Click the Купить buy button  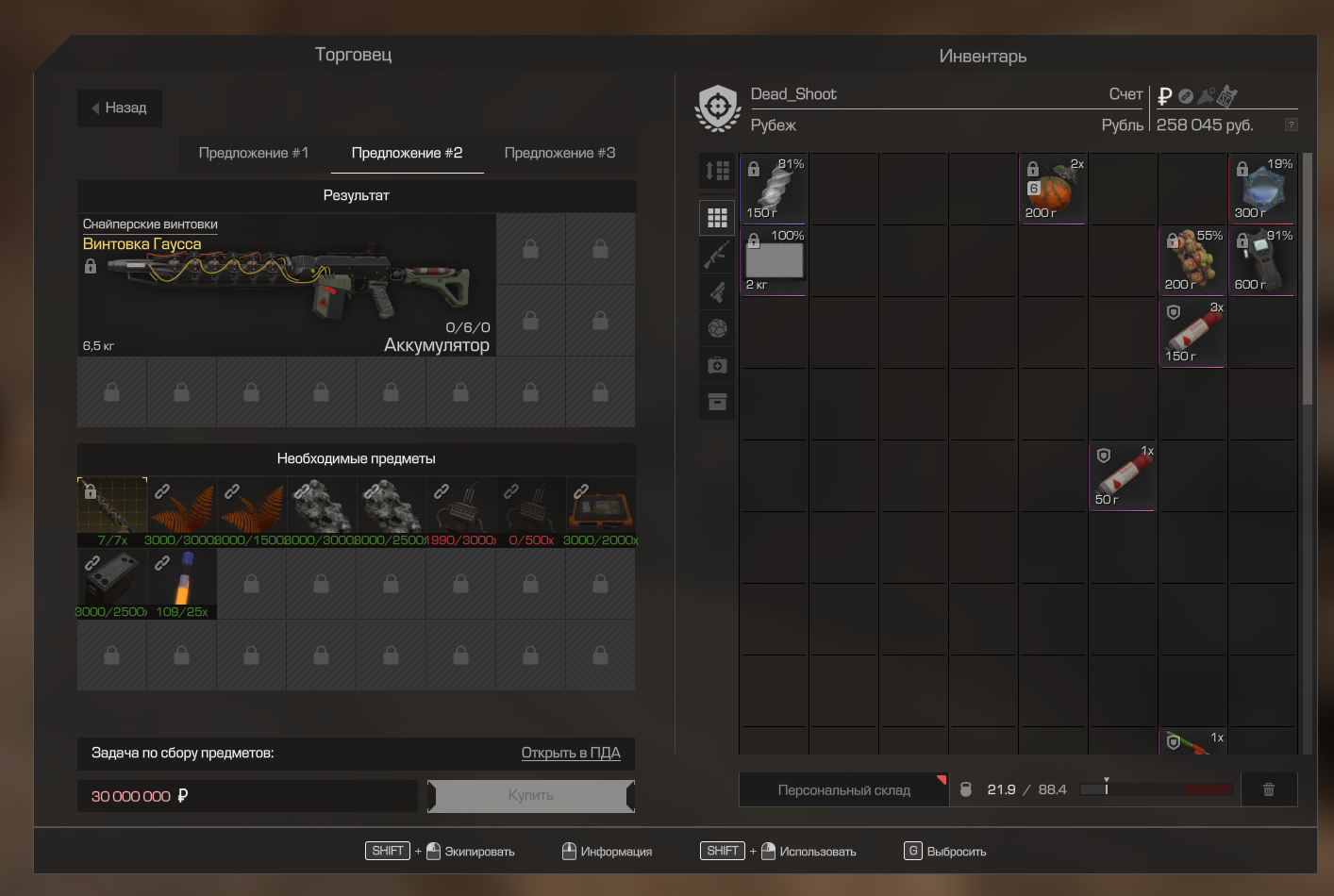pyautogui.click(x=530, y=795)
